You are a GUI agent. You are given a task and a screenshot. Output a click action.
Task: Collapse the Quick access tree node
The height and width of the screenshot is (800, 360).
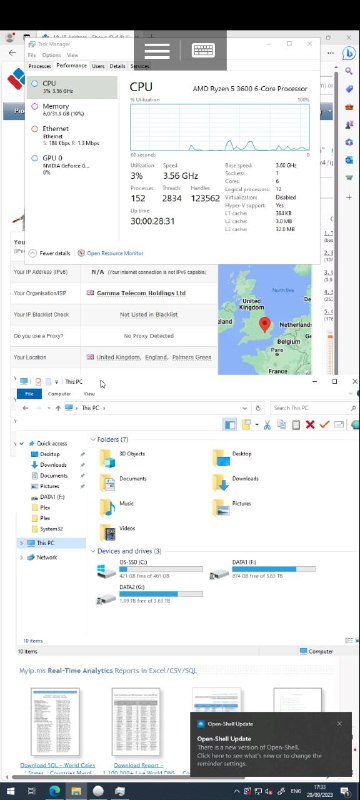[x=21, y=444]
